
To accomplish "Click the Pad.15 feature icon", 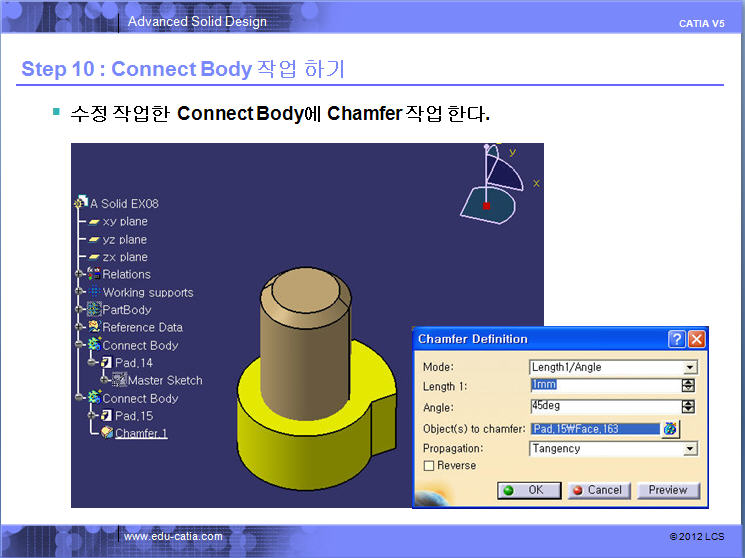I will click(106, 415).
